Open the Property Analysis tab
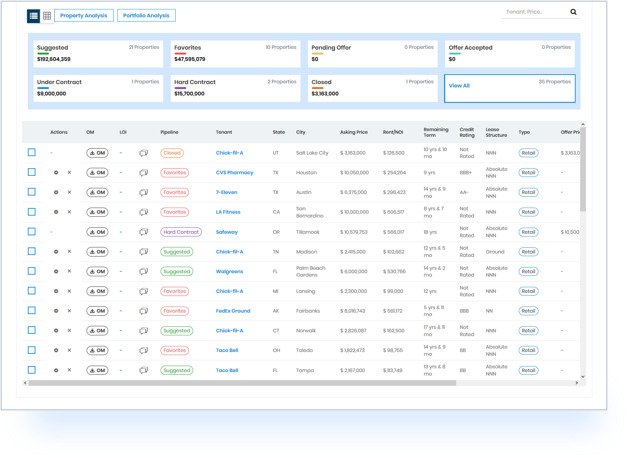This screenshot has height=458, width=628. [x=85, y=16]
